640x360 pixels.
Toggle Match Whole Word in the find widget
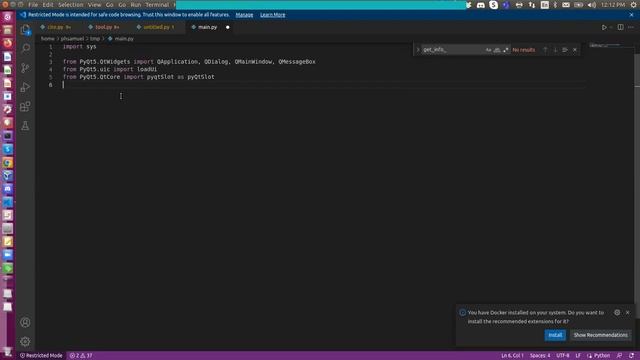click(497, 50)
